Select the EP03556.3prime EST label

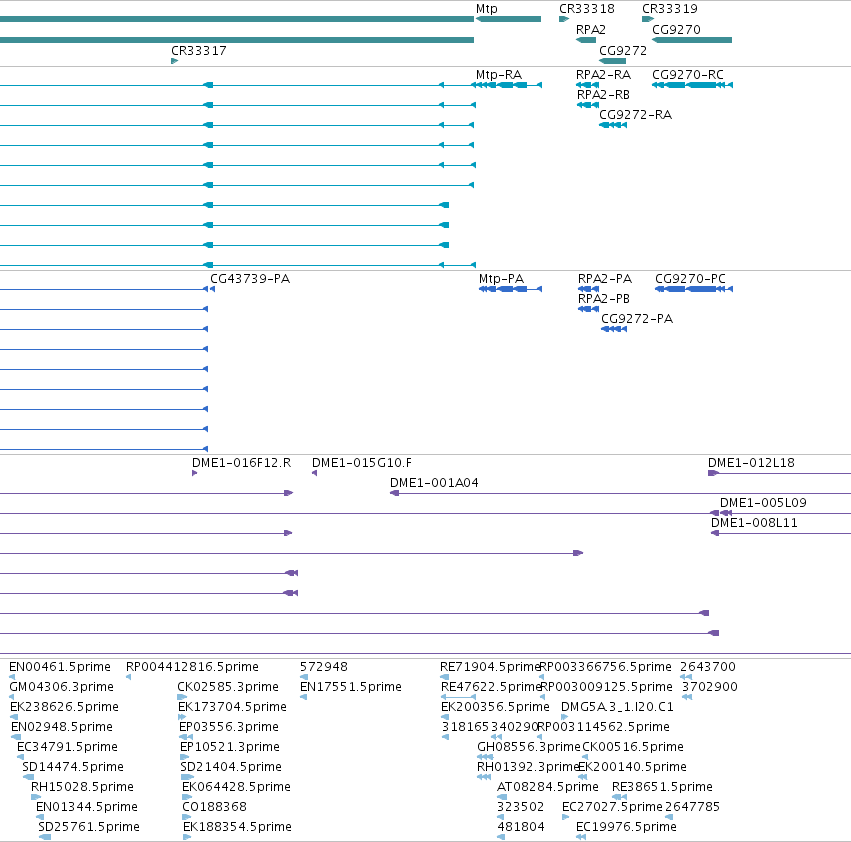[x=229, y=727]
